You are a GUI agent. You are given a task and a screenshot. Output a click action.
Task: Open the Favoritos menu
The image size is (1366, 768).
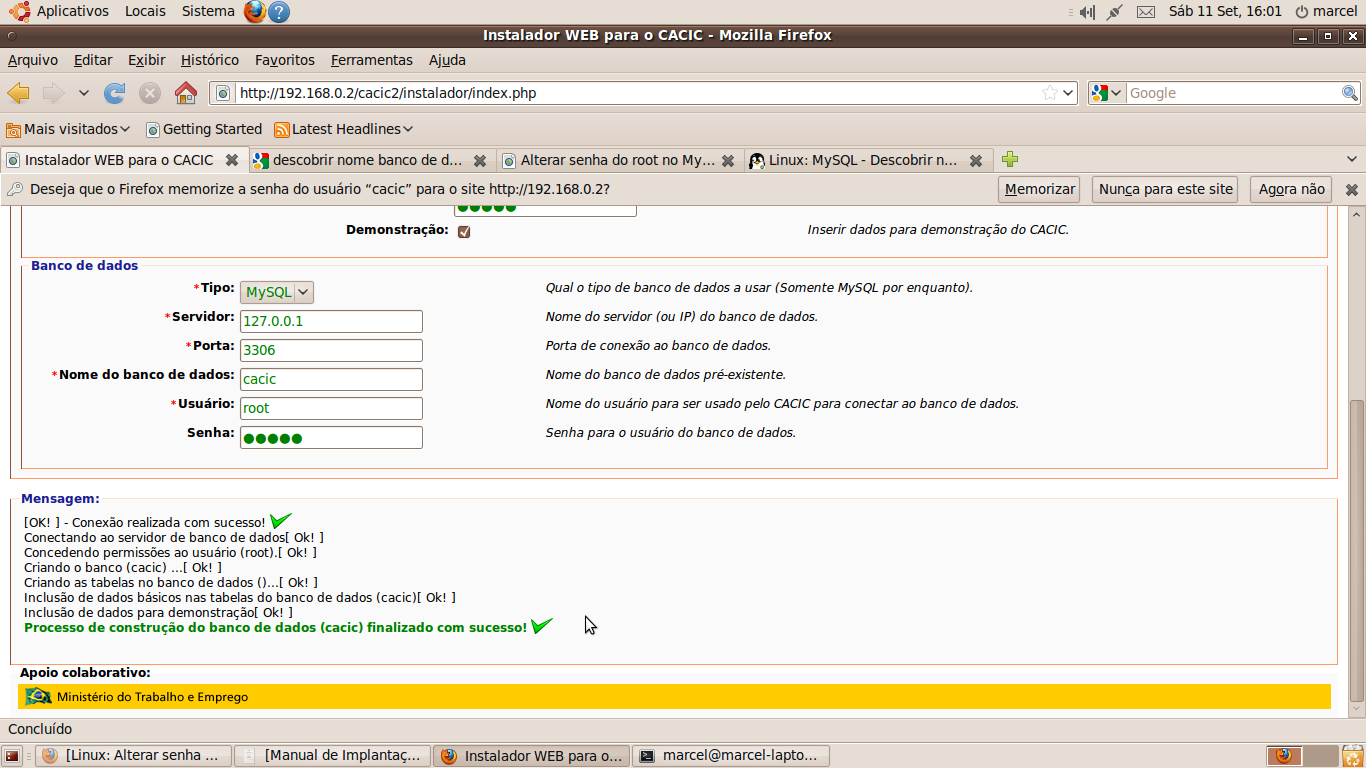click(285, 60)
